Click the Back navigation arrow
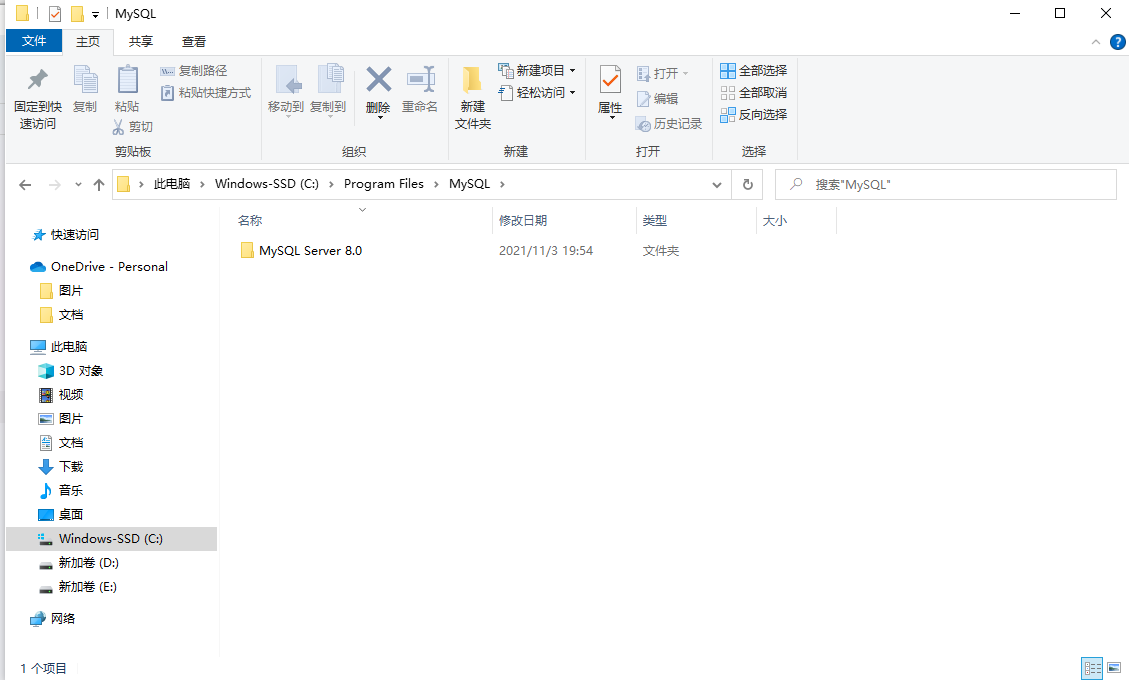The image size is (1130, 680). click(x=25, y=185)
